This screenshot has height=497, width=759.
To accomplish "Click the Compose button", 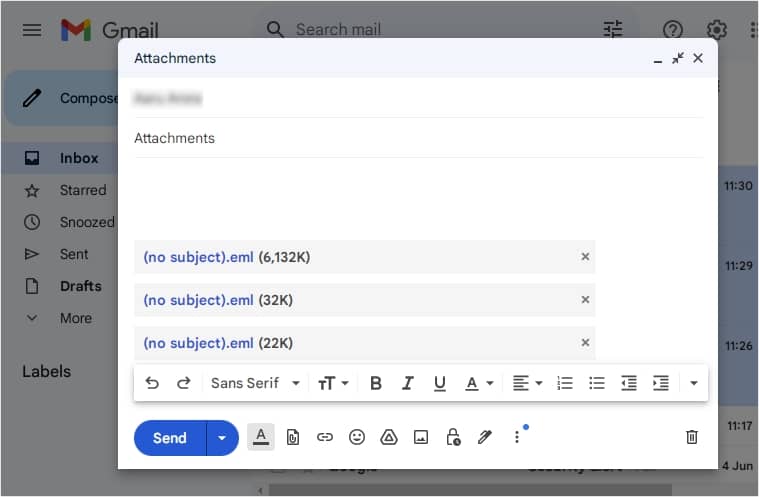I will click(x=63, y=98).
